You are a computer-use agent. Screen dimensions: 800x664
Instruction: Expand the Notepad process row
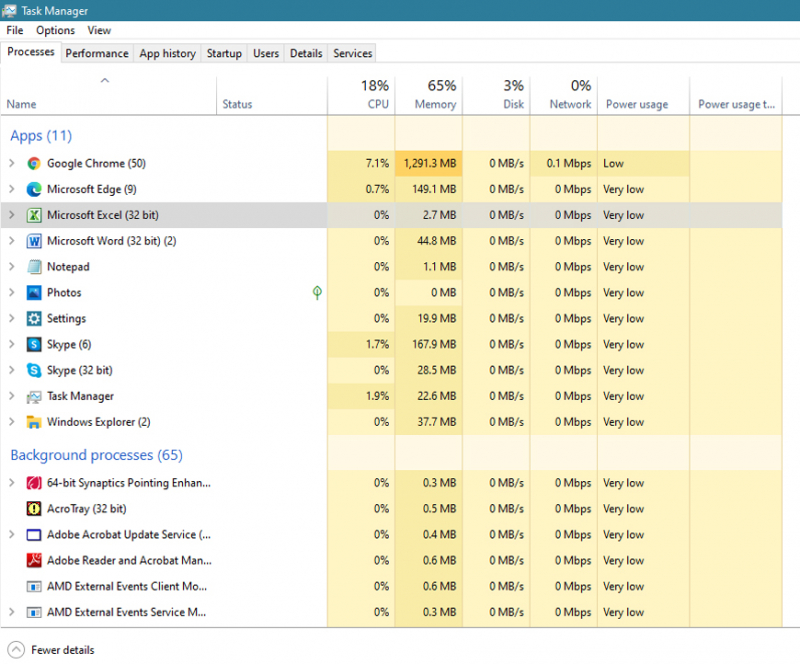tap(12, 267)
